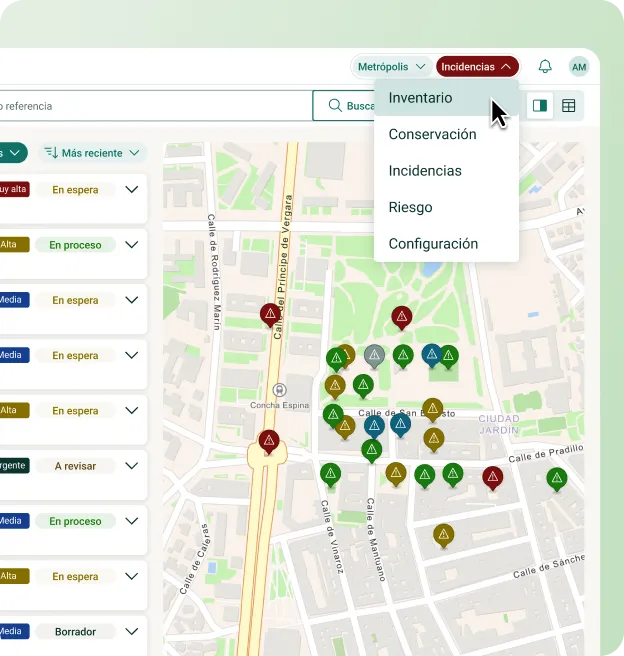Expand the first En espera row (muy alta)
The height and width of the screenshot is (656, 624).
pos(132,190)
